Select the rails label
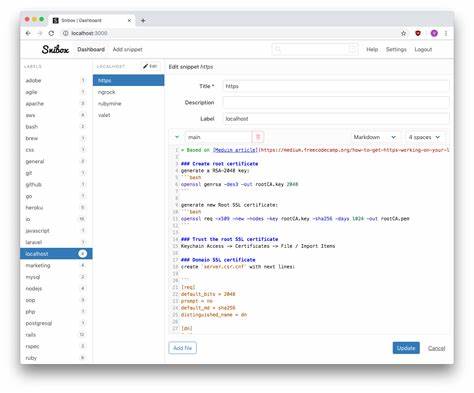The image size is (474, 393). [56, 335]
